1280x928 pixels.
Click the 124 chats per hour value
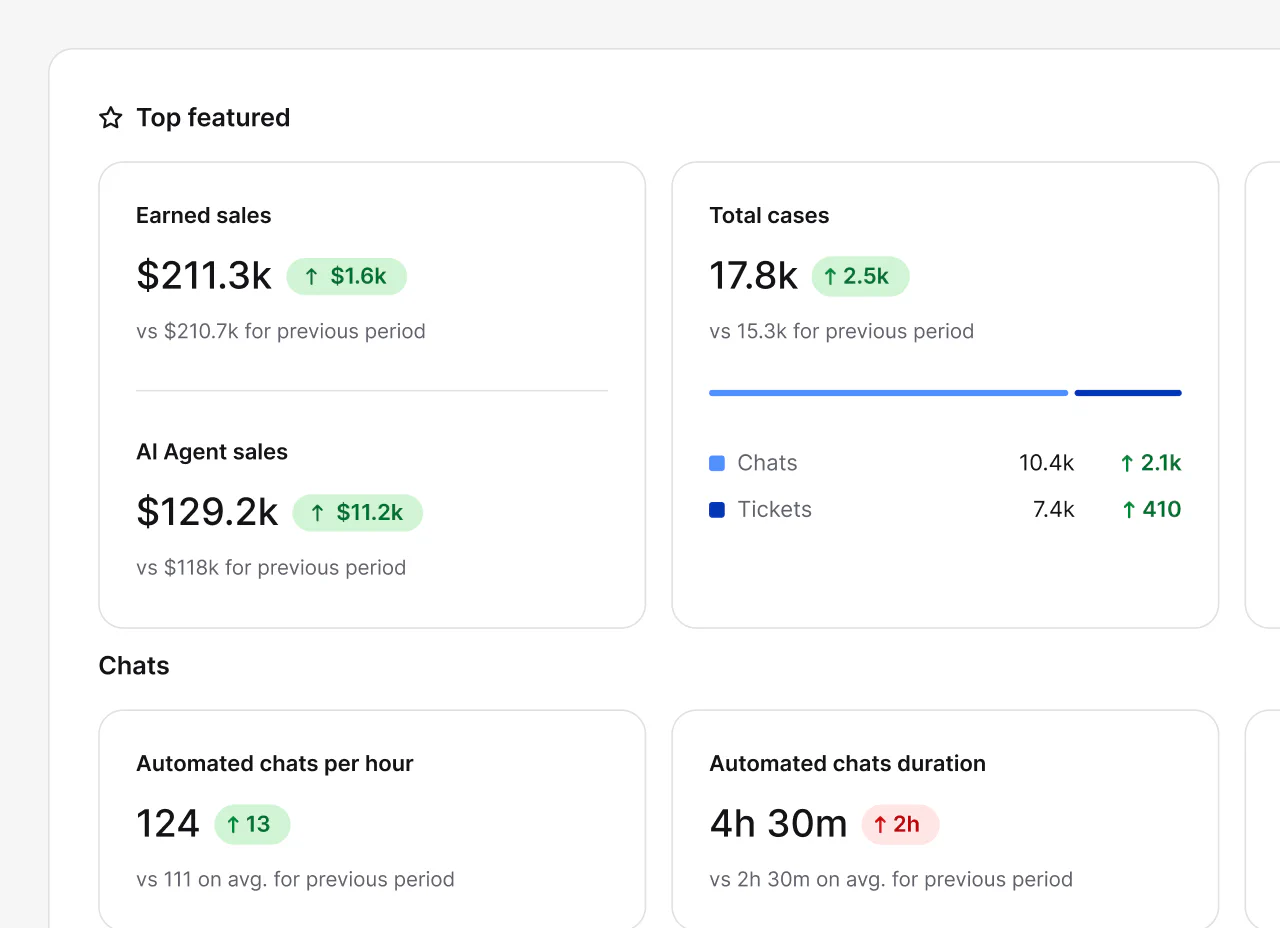click(x=168, y=824)
